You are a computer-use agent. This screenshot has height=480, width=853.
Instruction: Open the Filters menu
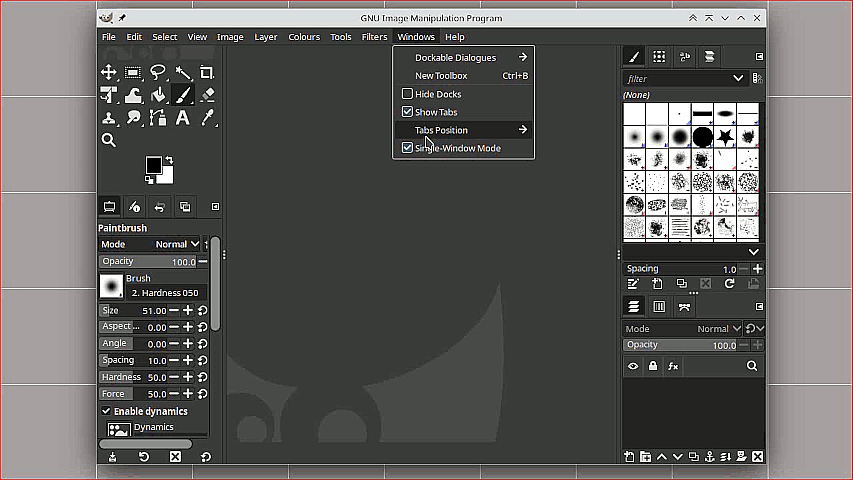374,36
